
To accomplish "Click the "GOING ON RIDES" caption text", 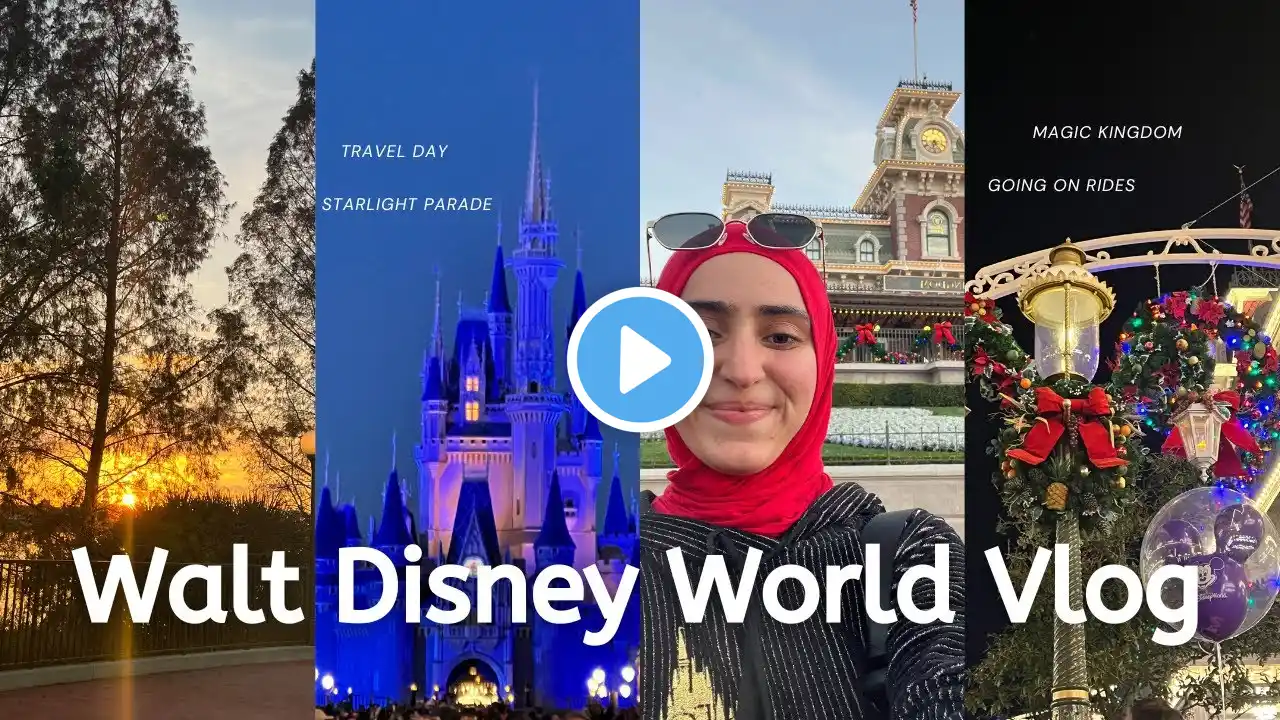I will (1064, 185).
